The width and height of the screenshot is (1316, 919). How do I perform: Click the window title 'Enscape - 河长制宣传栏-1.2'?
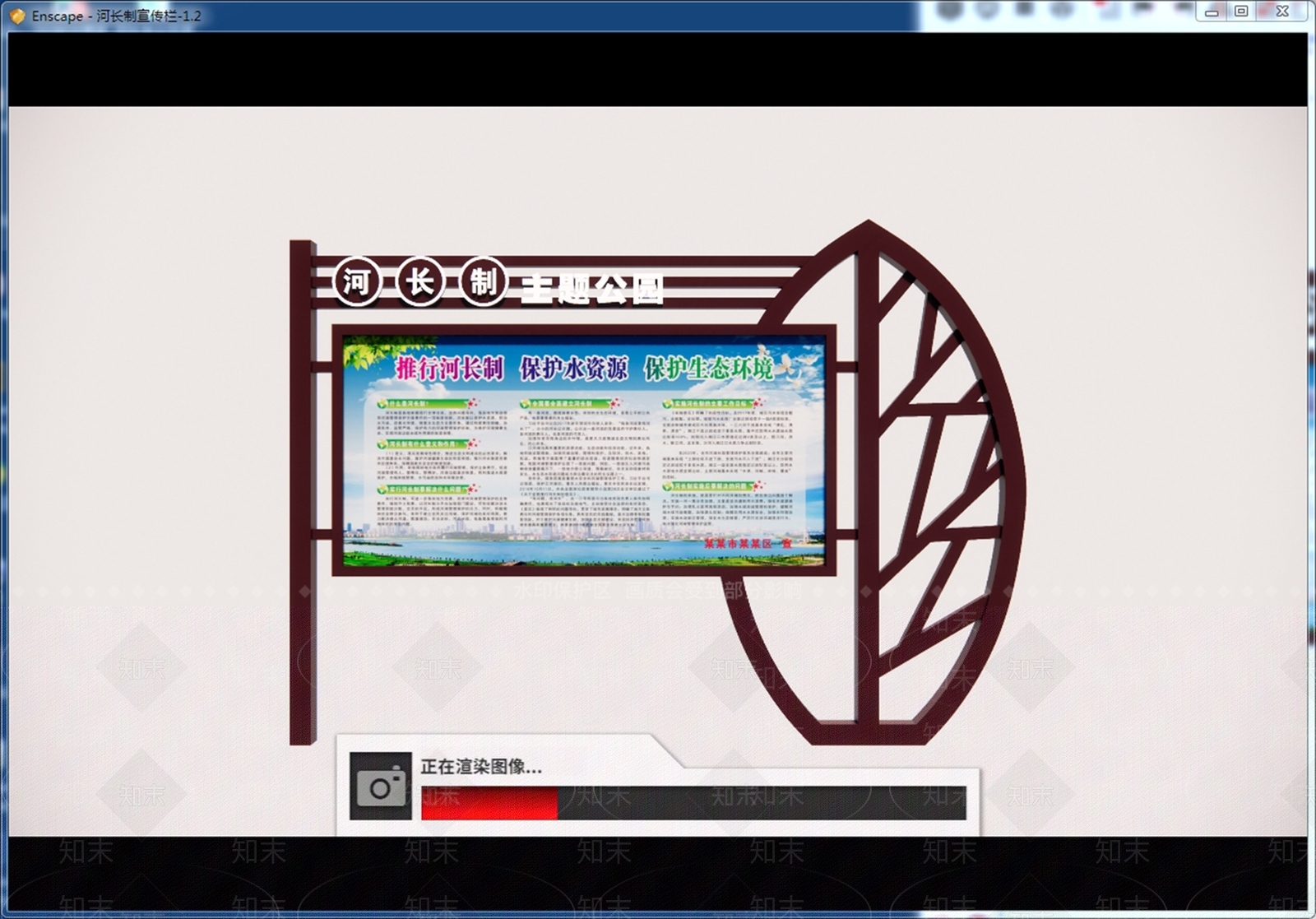pos(117,16)
